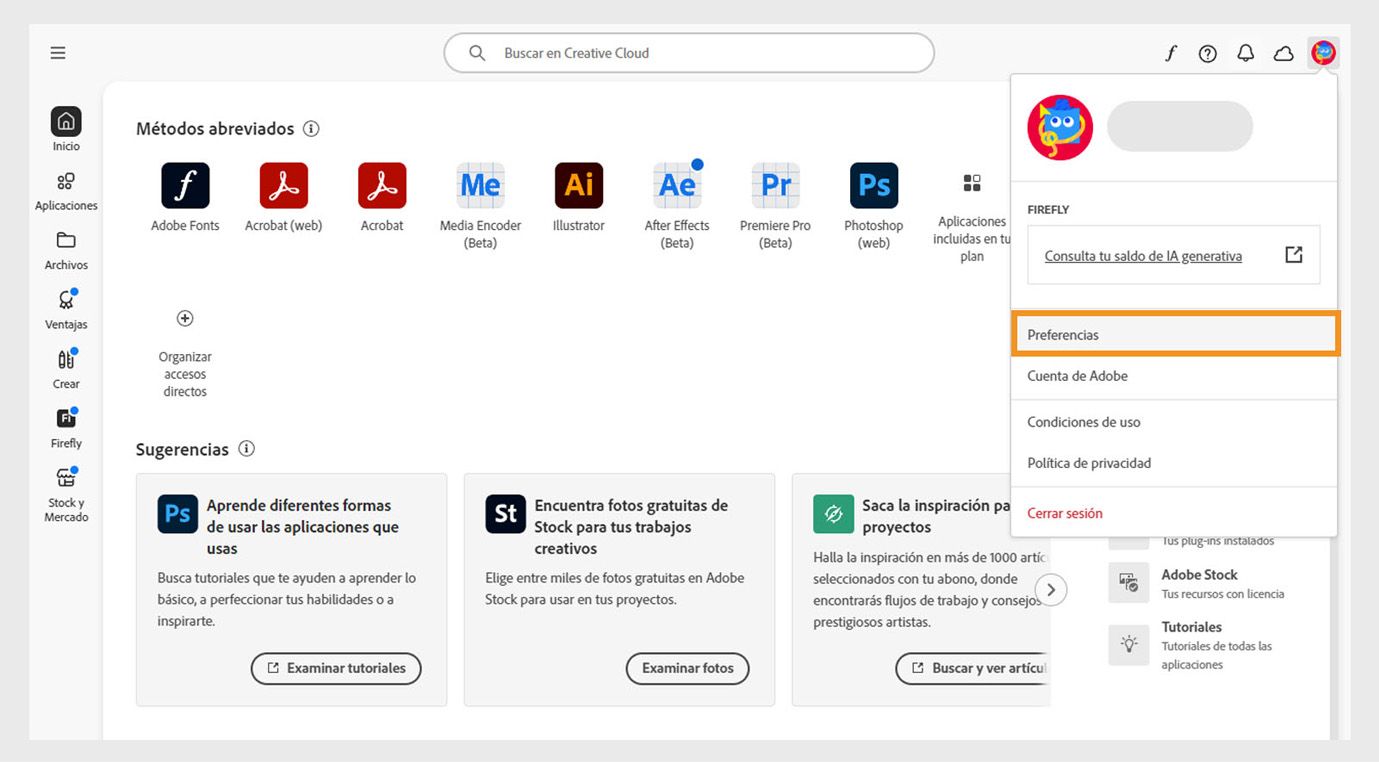The height and width of the screenshot is (762, 1379).
Task: Open Stock y Mercado in the sidebar
Action: coord(66,494)
